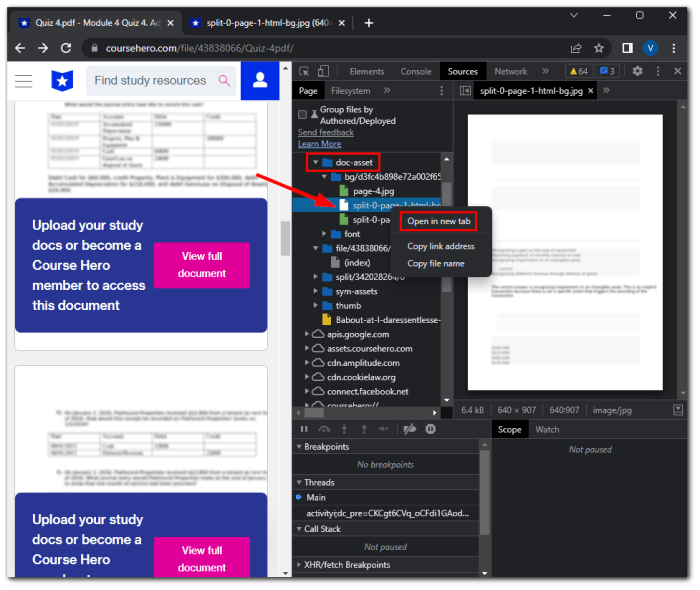
Task: Select the (index) file
Action: click(x=357, y=262)
